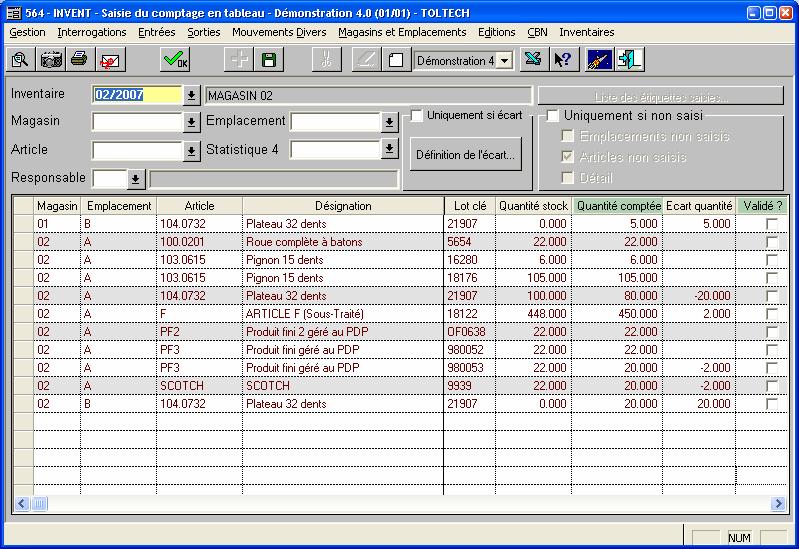
Task: Open the Sorties menu
Action: pos(204,32)
